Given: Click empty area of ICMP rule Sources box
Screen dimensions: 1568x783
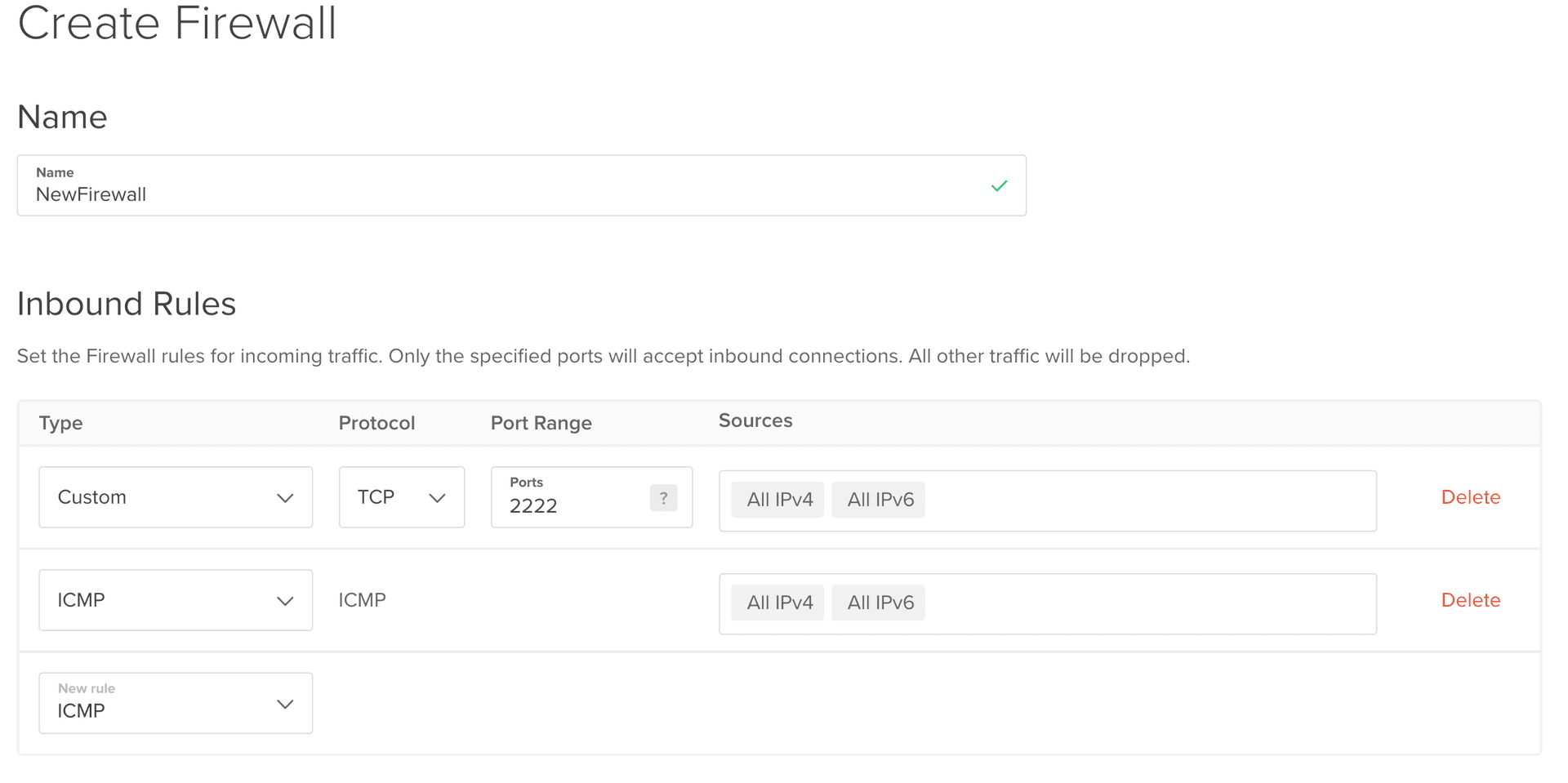Looking at the screenshot, I should (1143, 603).
